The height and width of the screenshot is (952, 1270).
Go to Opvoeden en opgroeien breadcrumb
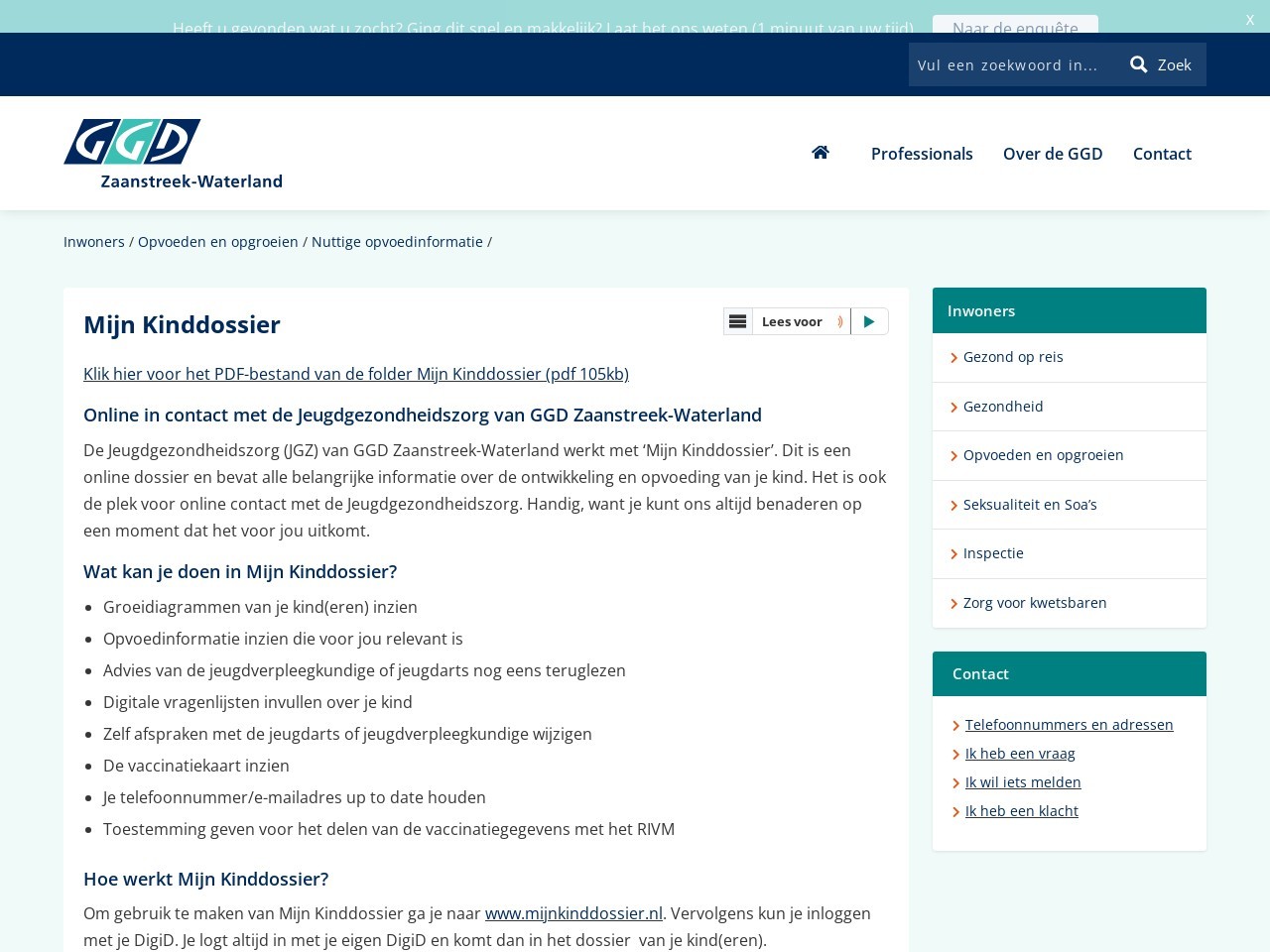click(x=218, y=242)
